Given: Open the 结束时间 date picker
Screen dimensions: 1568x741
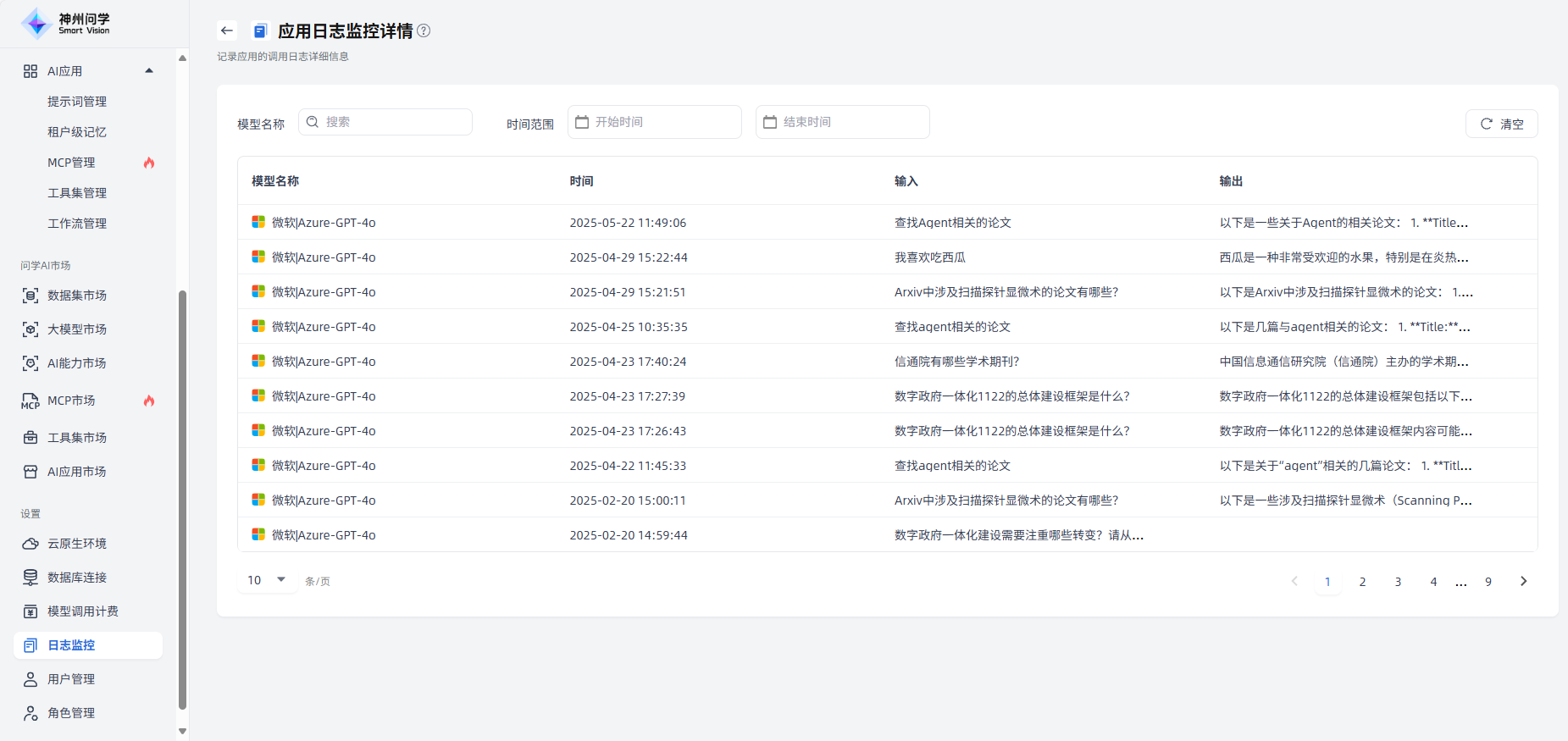Looking at the screenshot, I should coord(842,122).
